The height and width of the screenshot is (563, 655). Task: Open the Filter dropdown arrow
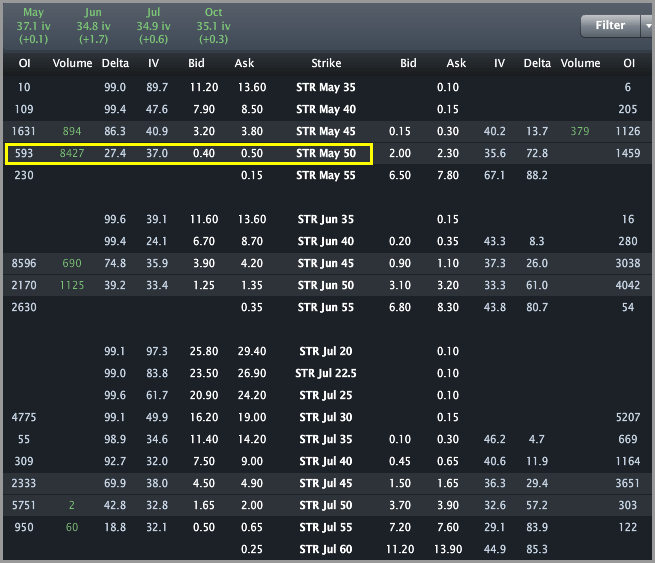[x=647, y=26]
